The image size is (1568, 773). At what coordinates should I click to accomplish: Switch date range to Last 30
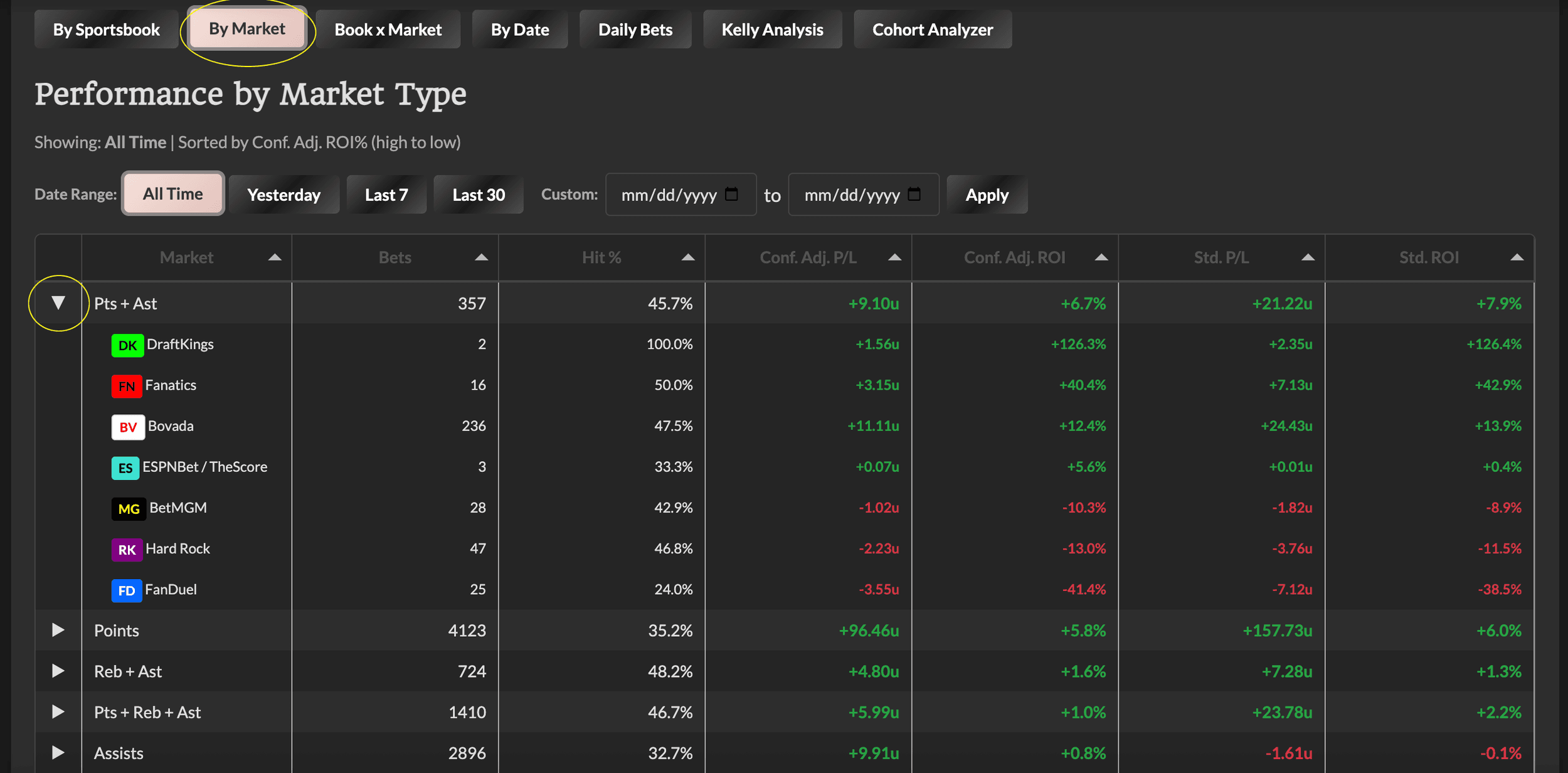click(478, 195)
